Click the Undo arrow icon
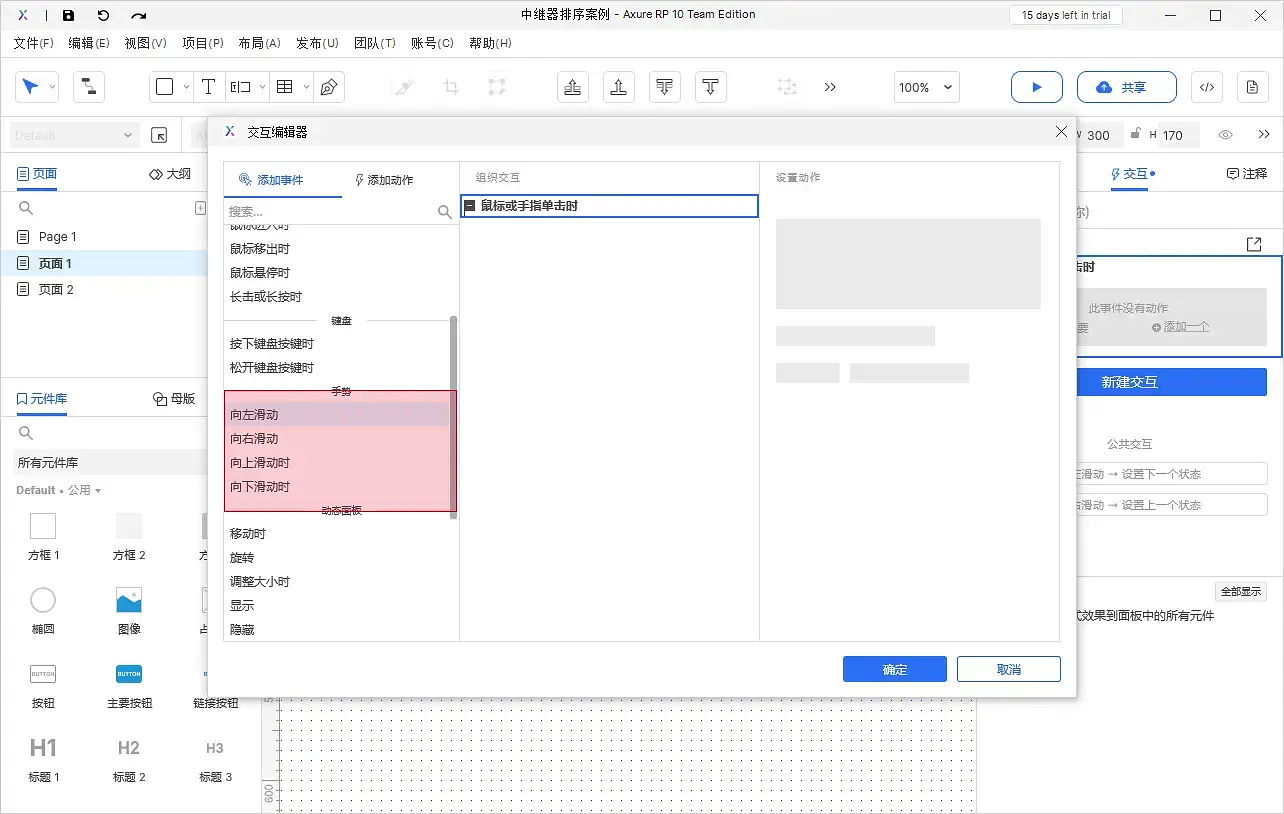Viewport: 1284px width, 814px height. point(103,15)
